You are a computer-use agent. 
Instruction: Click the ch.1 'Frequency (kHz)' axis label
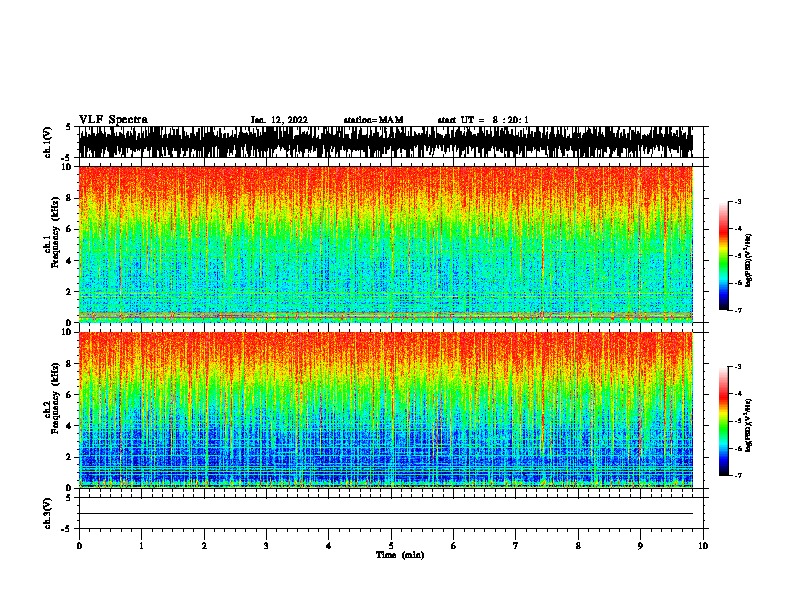click(55, 233)
